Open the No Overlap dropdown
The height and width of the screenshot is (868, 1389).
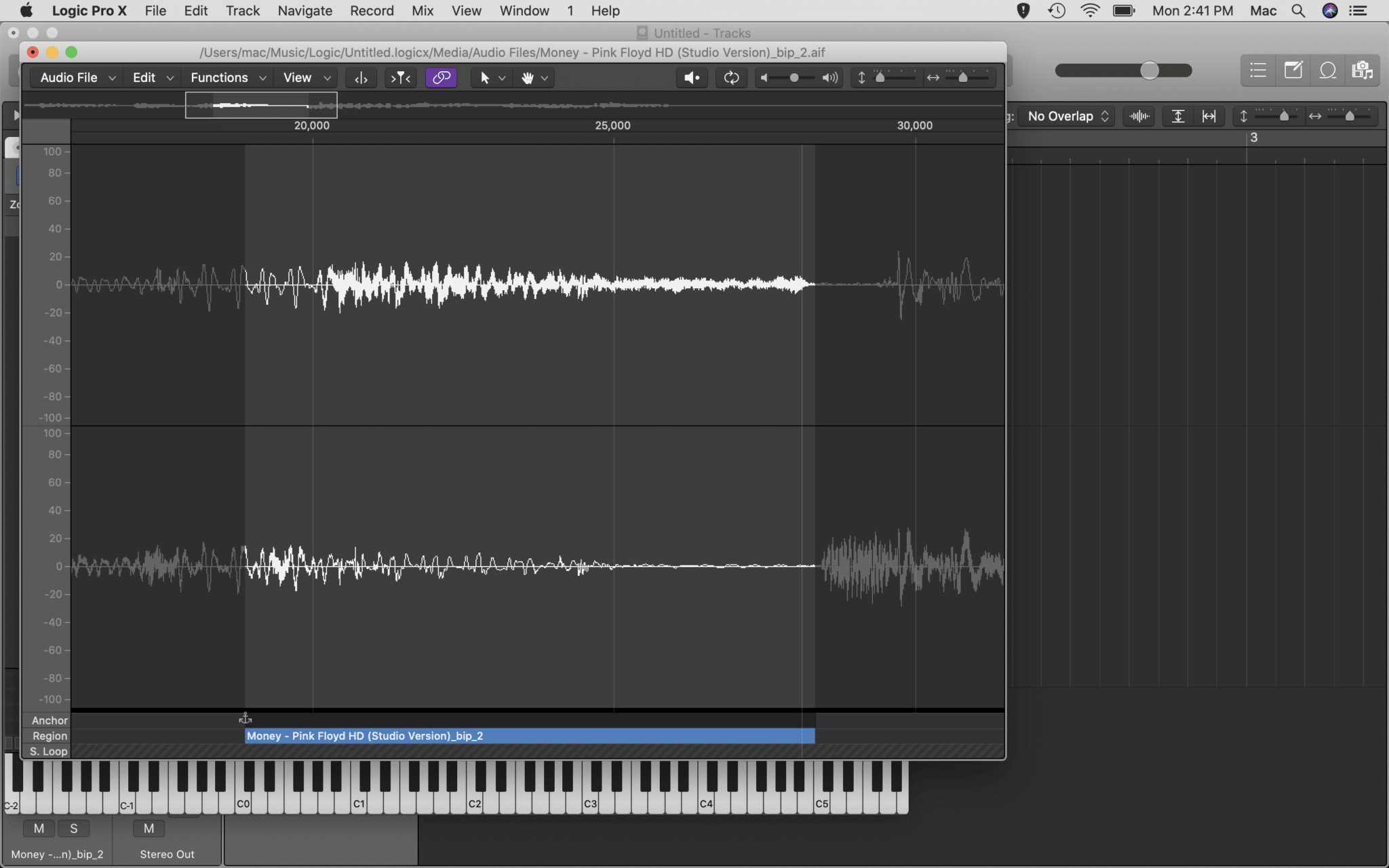1065,116
